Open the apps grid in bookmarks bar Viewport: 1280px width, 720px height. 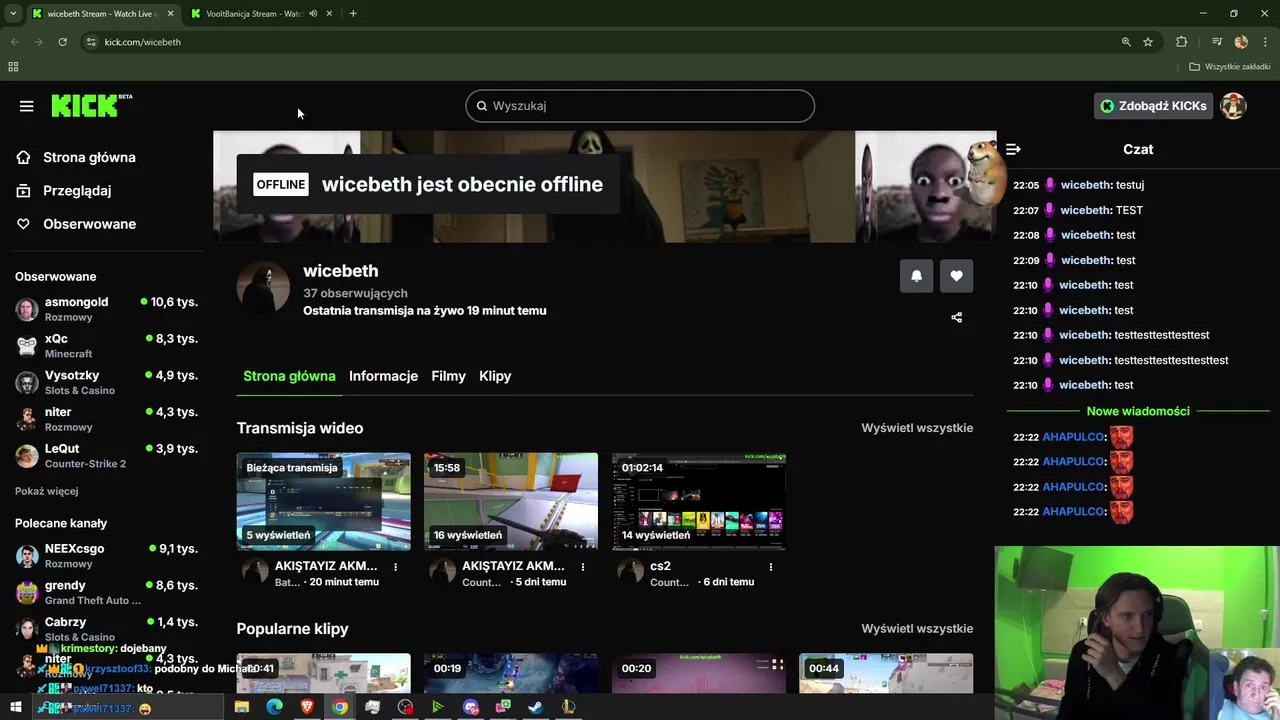[13, 67]
